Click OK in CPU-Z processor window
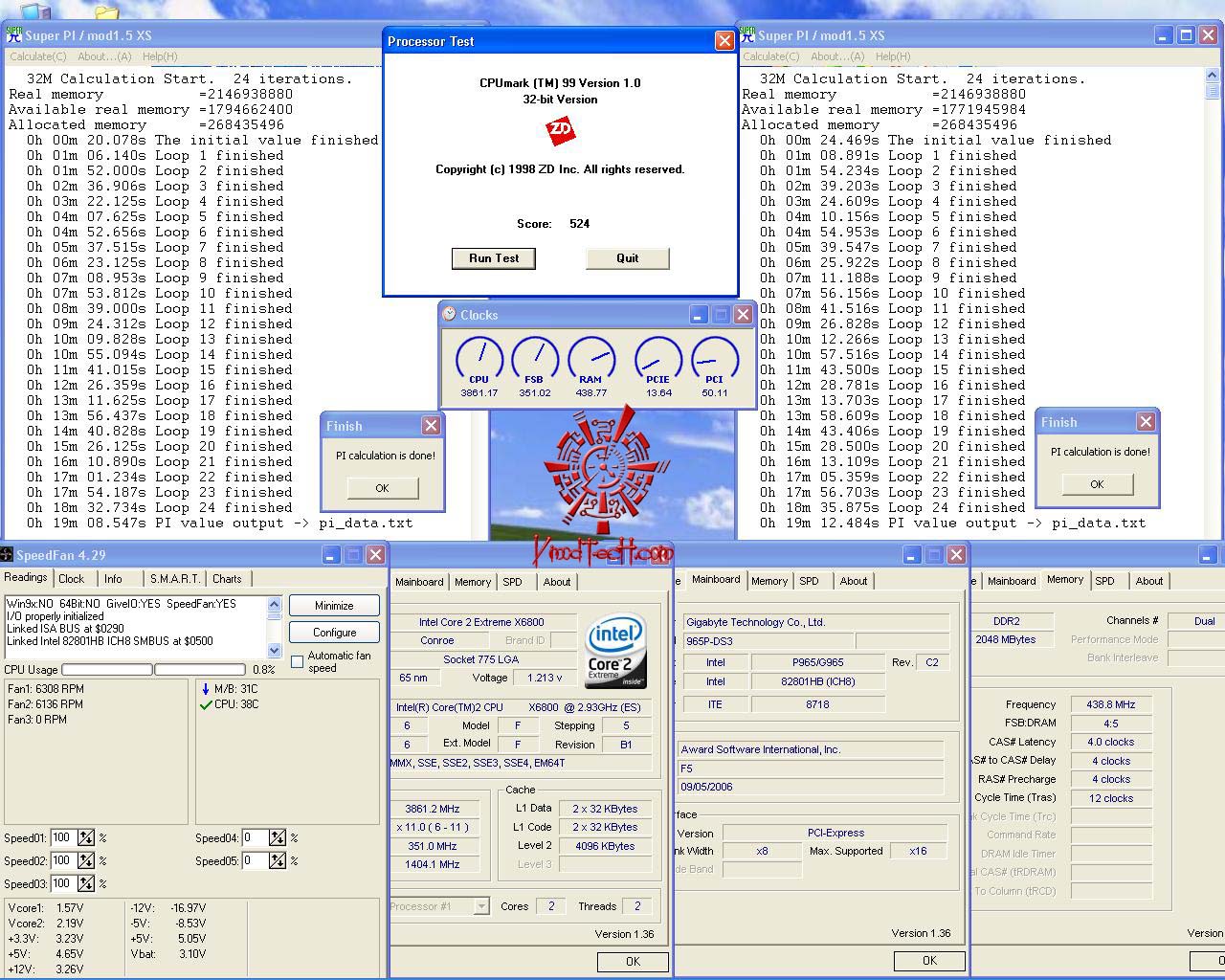The image size is (1225, 980). (x=633, y=962)
